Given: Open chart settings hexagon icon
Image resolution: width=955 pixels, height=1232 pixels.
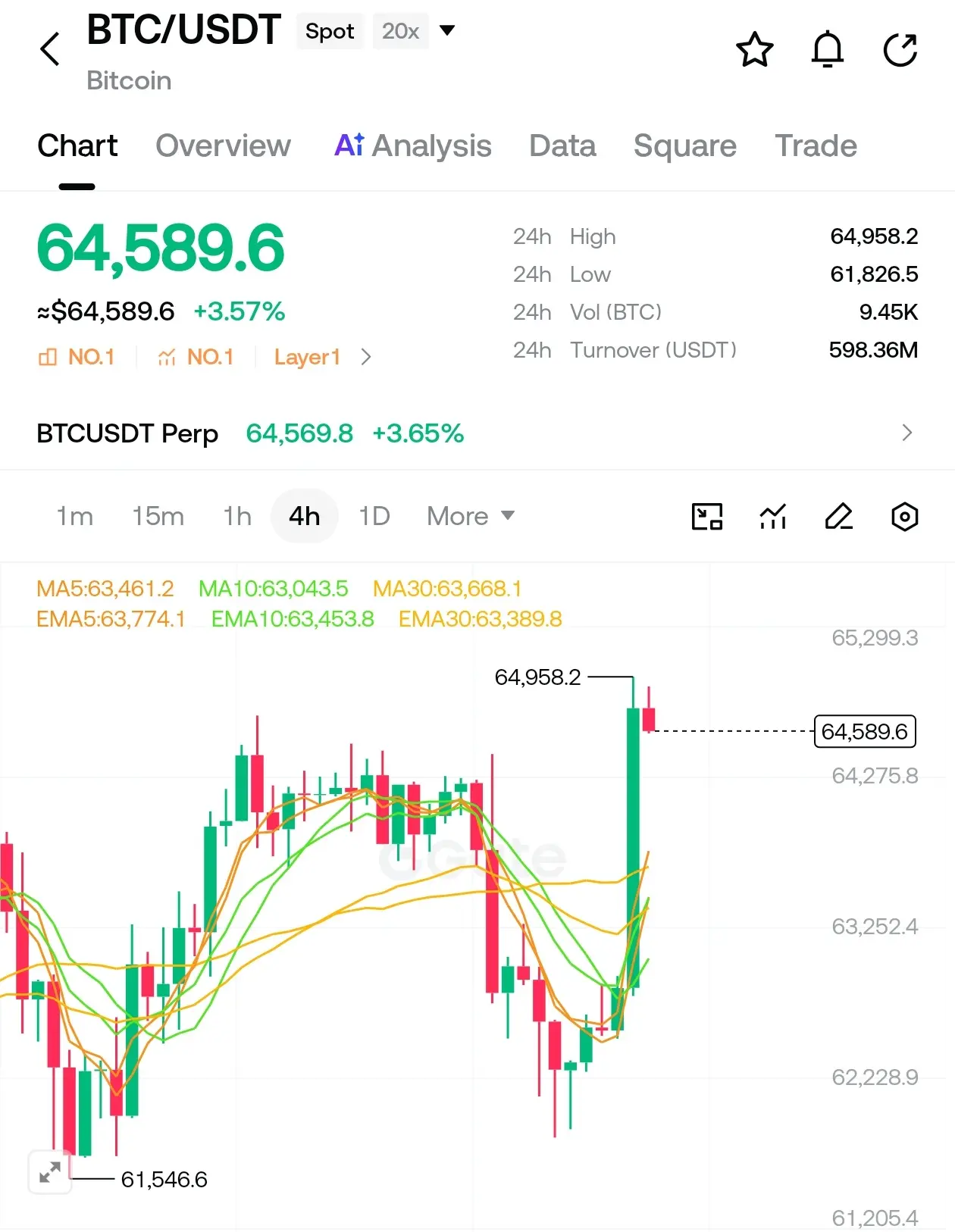Looking at the screenshot, I should coord(904,517).
